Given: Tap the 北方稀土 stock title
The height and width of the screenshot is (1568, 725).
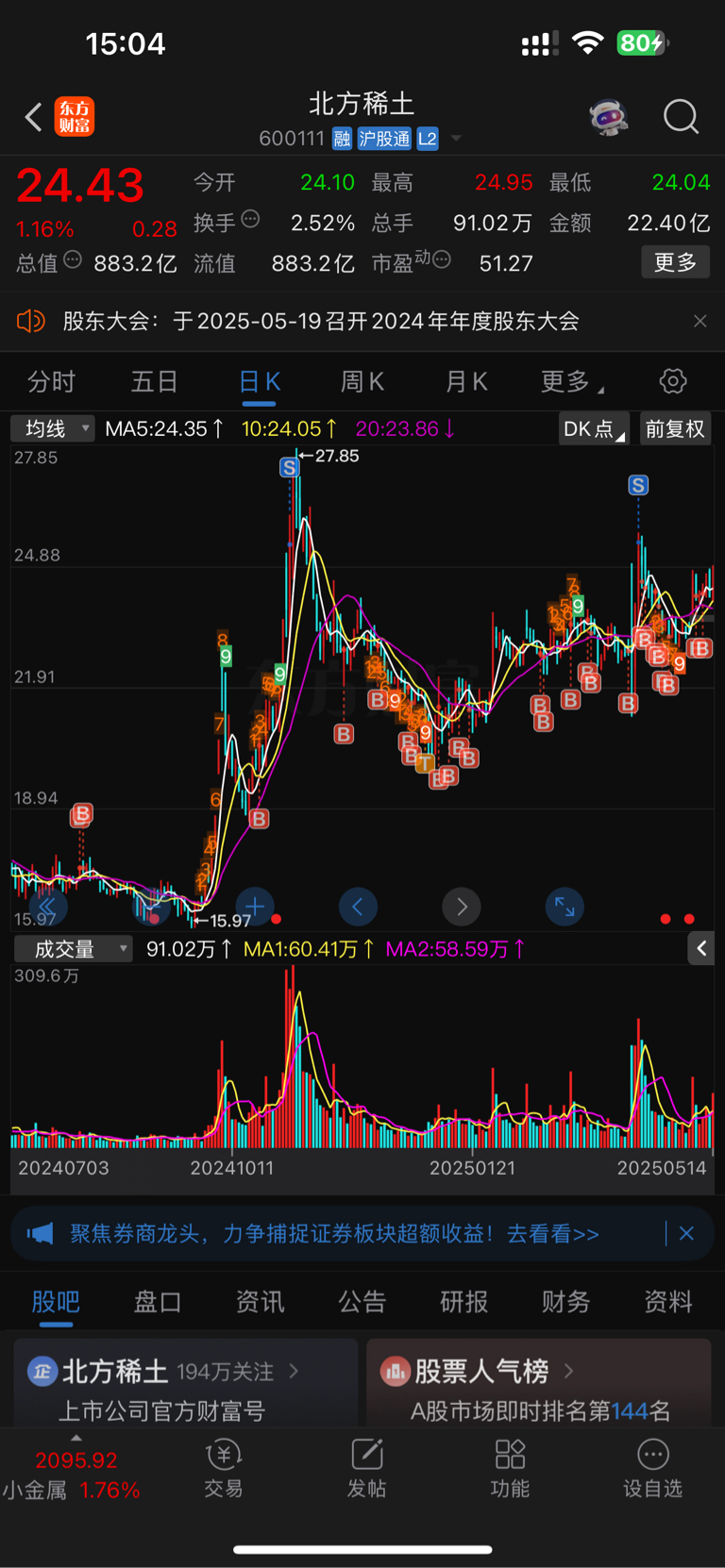Looking at the screenshot, I should pyautogui.click(x=362, y=103).
